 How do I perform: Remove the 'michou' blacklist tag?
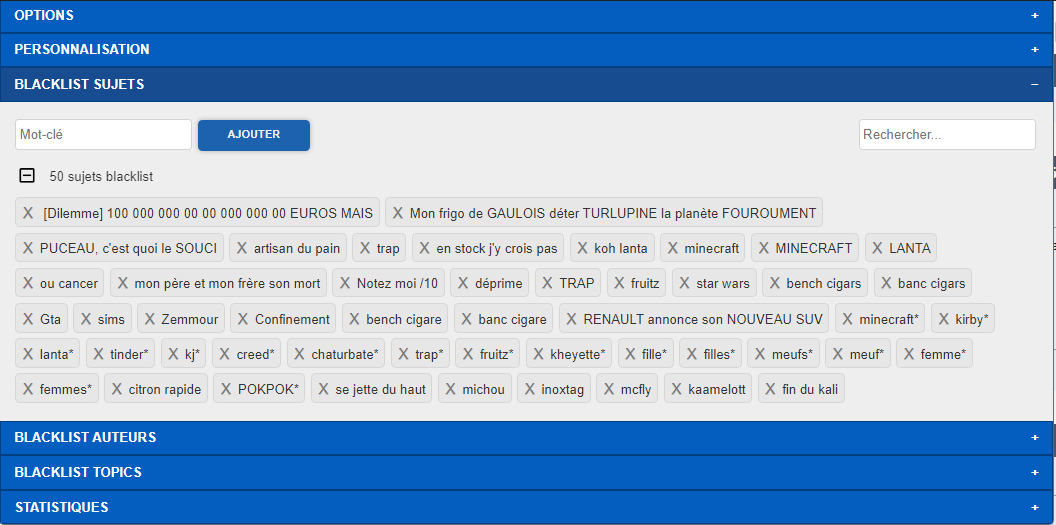(x=451, y=389)
